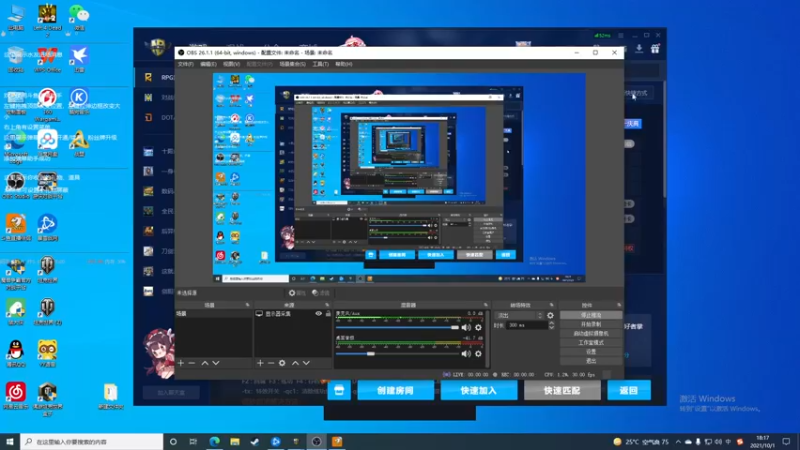The width and height of the screenshot is (800, 450).
Task: Open the 视图(V) menu in OBS
Action: pos(231,64)
